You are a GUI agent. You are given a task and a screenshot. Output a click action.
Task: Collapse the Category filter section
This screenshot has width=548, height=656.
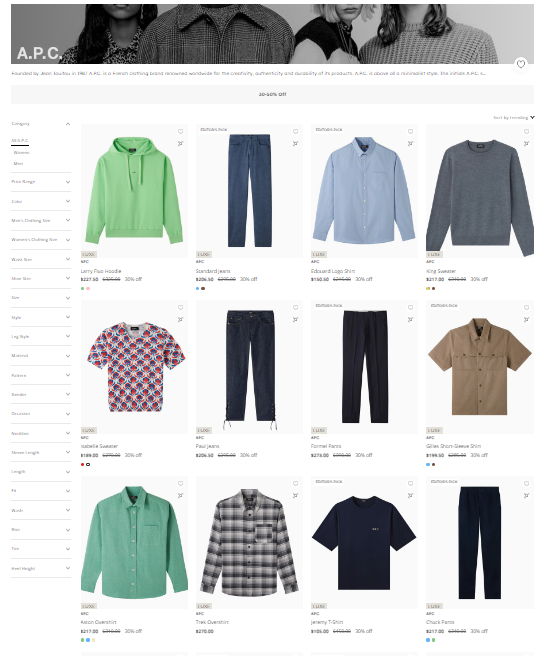(41, 124)
